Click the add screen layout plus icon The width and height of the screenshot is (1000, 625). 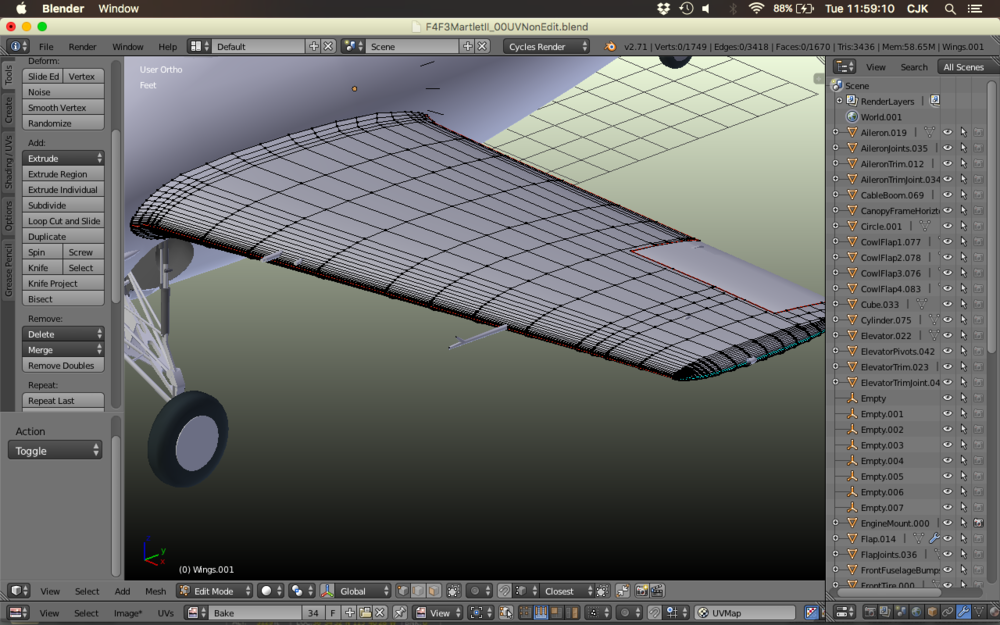click(314, 47)
